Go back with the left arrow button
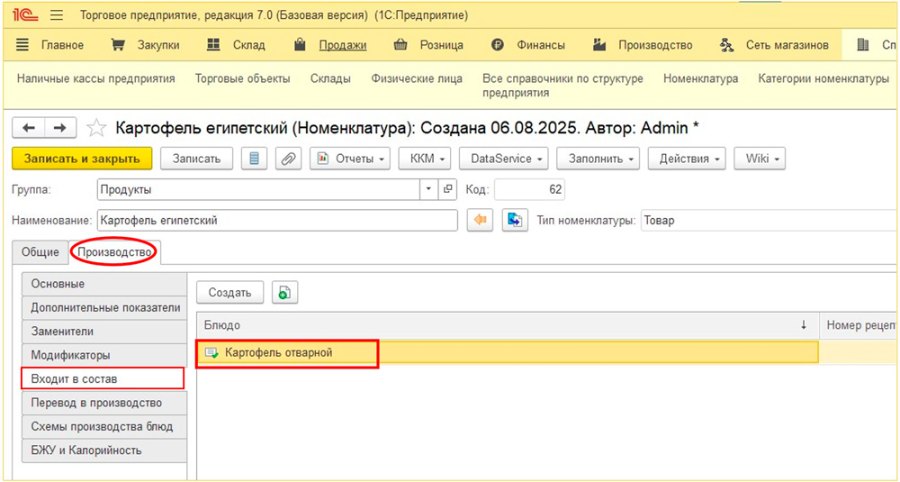Viewport: 900px width, 482px height. [x=28, y=128]
